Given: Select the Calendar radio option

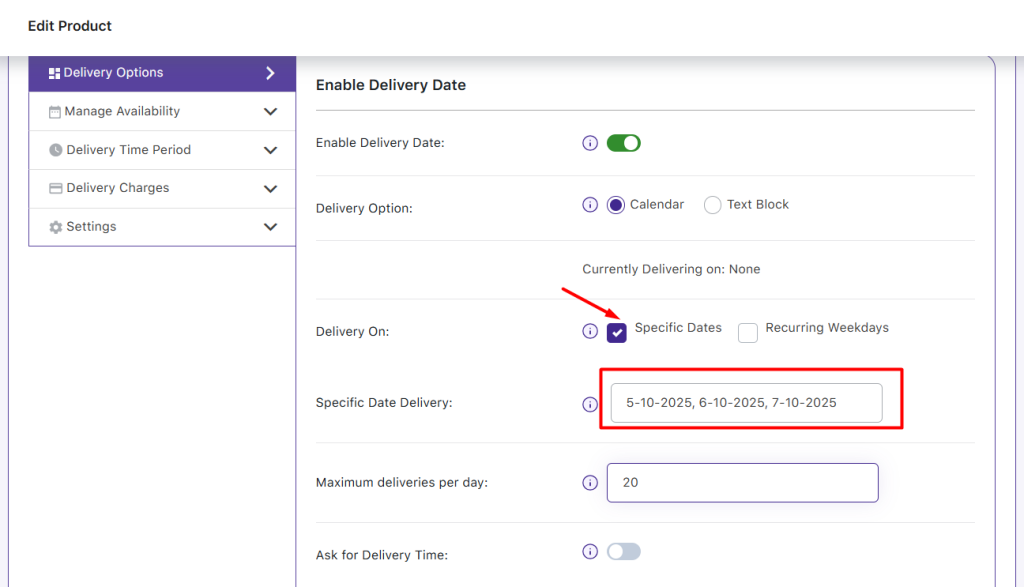Looking at the screenshot, I should 616,205.
